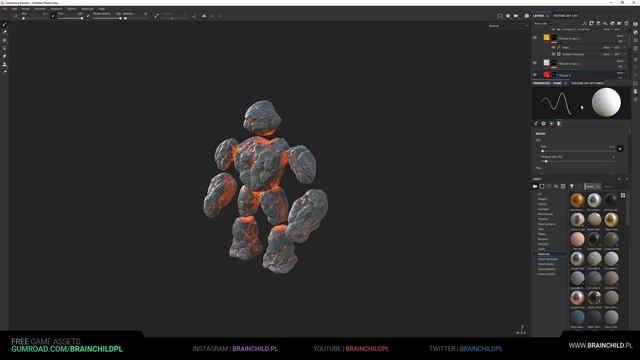Select the Projection tool

pyautogui.click(x=4, y=40)
